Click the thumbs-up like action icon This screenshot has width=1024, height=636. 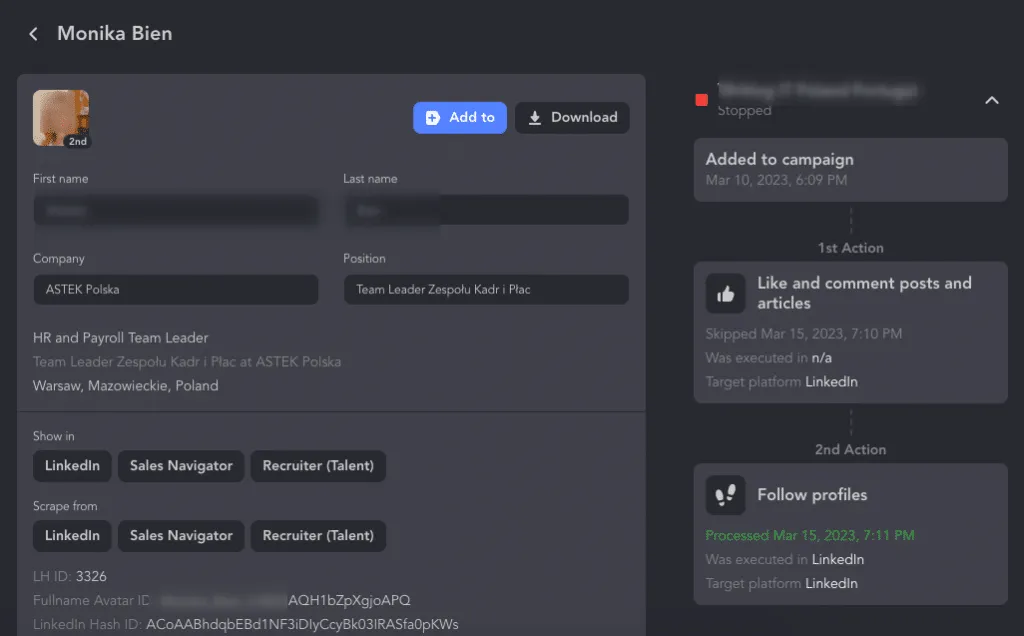(726, 294)
